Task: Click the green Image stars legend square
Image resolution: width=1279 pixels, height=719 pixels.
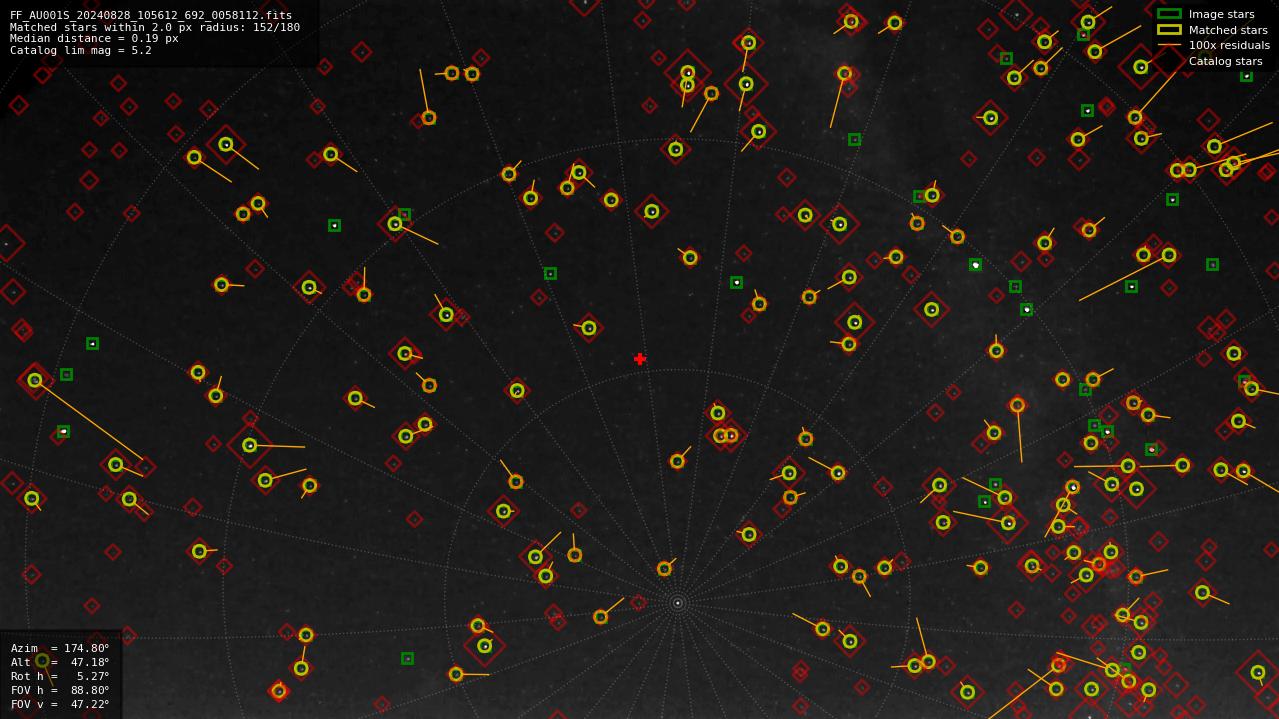Action: (x=1169, y=14)
